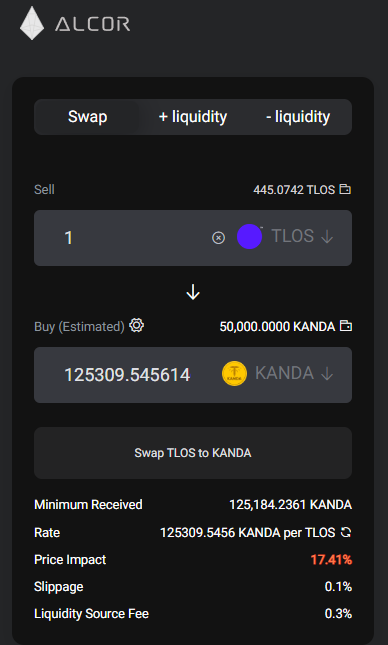Click the KANDA wallet balance icon
Viewport: 388px width, 645px height.
coord(346,327)
